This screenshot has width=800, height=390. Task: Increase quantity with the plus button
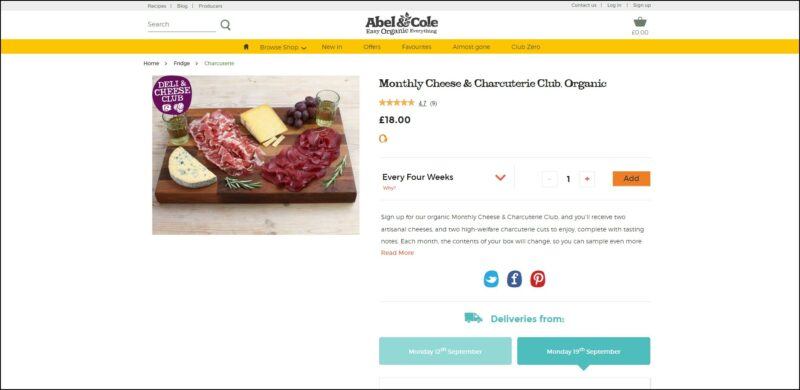pos(587,179)
